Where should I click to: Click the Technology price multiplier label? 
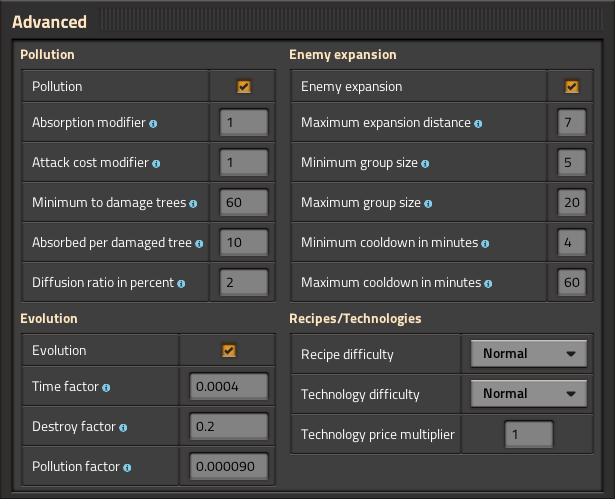pos(378,435)
